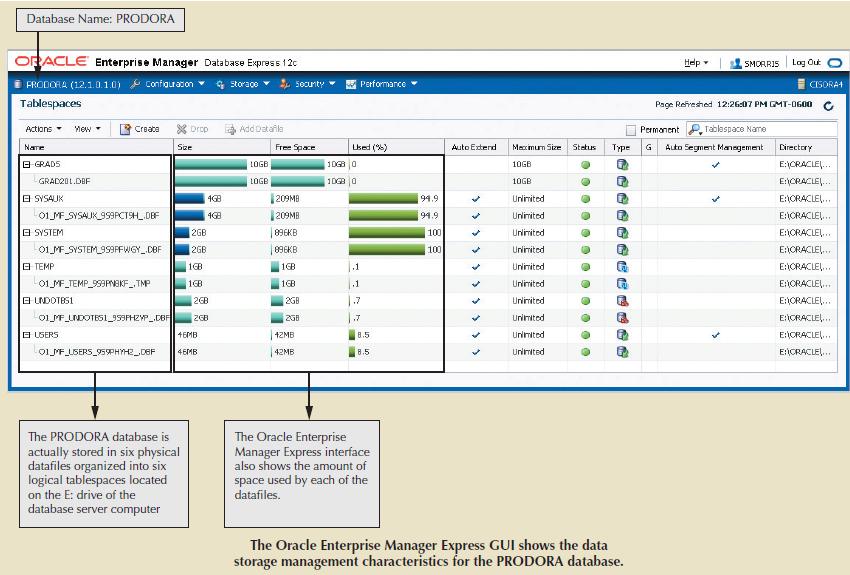Image resolution: width=850 pixels, height=575 pixels.
Task: Click the magnifier search icon in Tablespace Name
Action: (694, 129)
